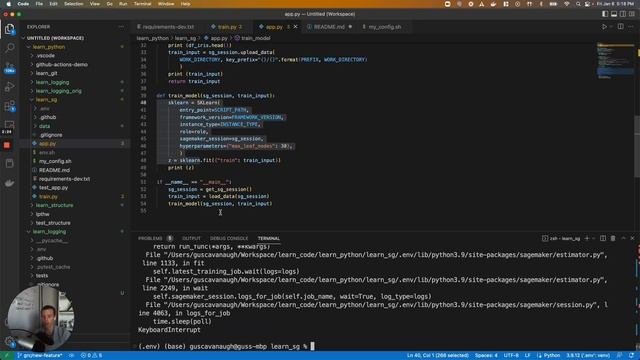Collapse the learn_python root folder

tap(48, 47)
